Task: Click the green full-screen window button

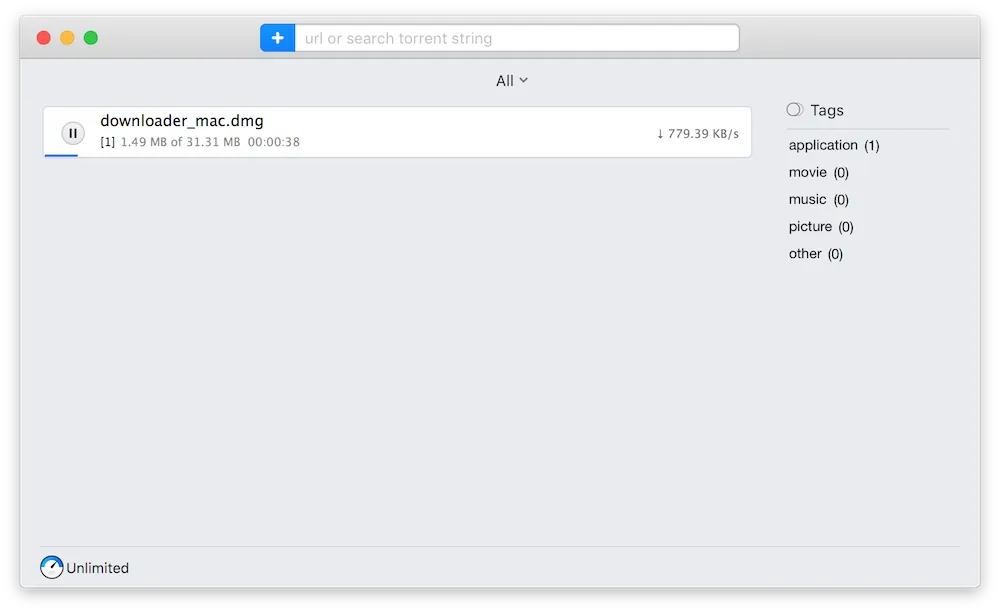Action: pyautogui.click(x=91, y=38)
